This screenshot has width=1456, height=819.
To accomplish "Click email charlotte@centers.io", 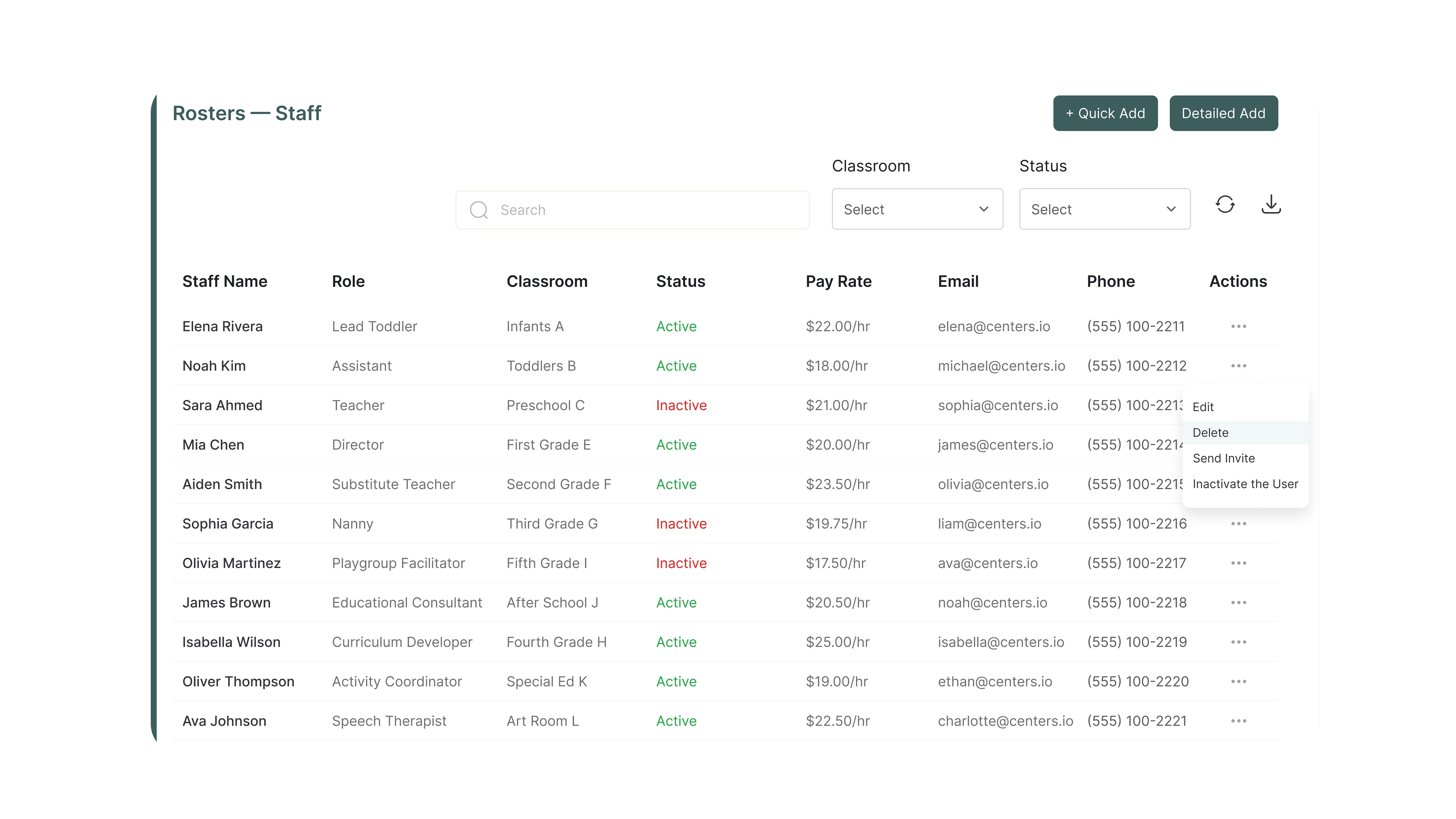I will pyautogui.click(x=1005, y=722).
